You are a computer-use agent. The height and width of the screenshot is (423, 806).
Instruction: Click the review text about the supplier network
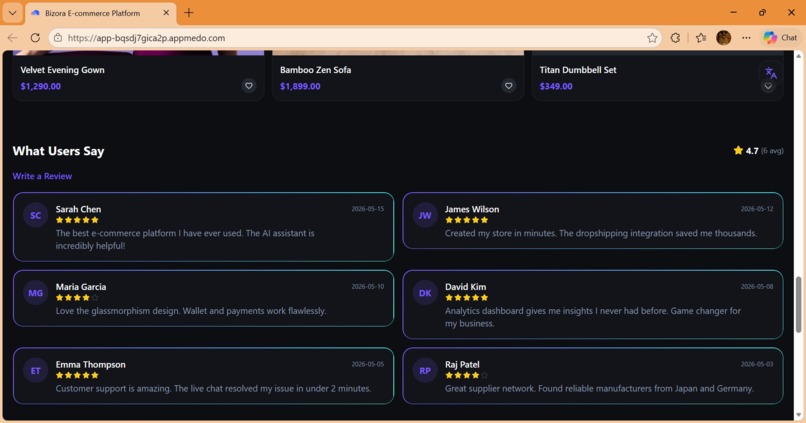tap(599, 389)
